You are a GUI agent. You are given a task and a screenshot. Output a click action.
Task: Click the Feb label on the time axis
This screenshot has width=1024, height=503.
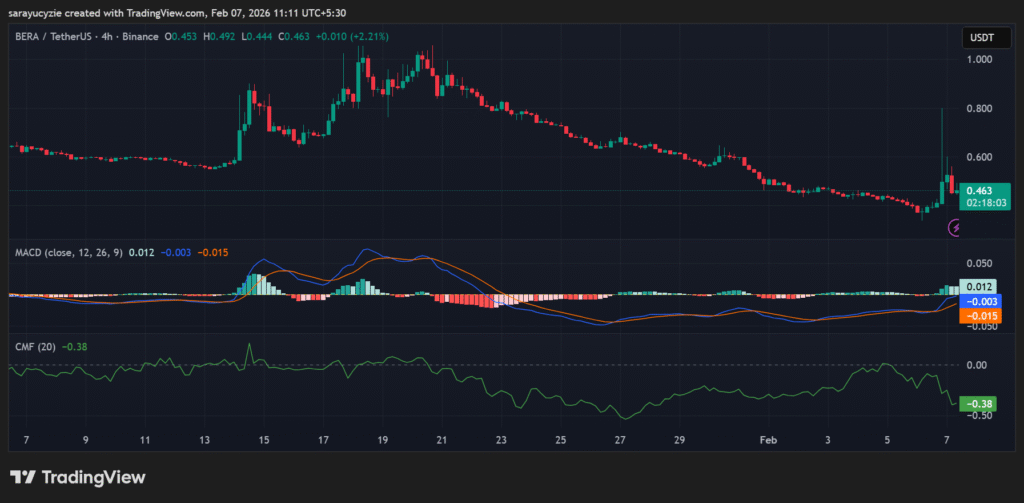pyautogui.click(x=767, y=440)
